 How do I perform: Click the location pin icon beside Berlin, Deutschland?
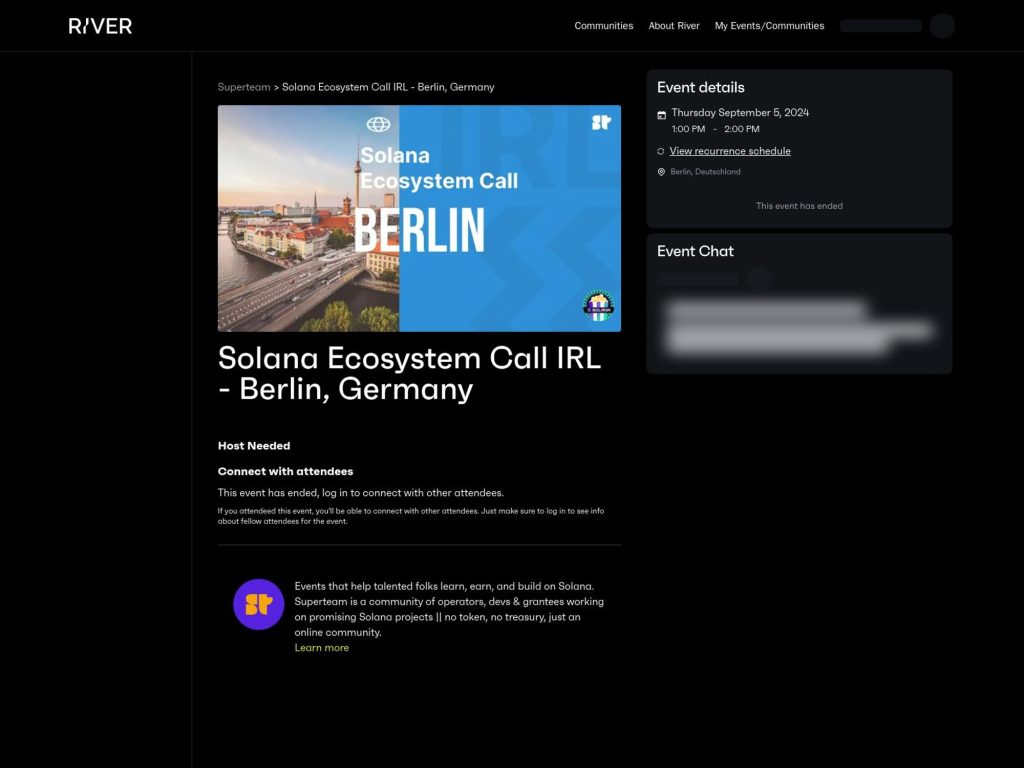[x=661, y=171]
